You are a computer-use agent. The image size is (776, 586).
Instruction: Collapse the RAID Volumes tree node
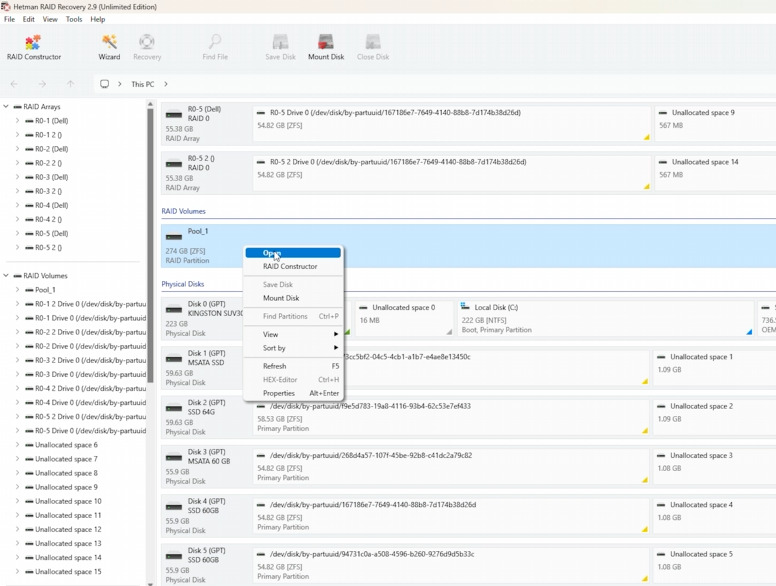[x=6, y=276]
